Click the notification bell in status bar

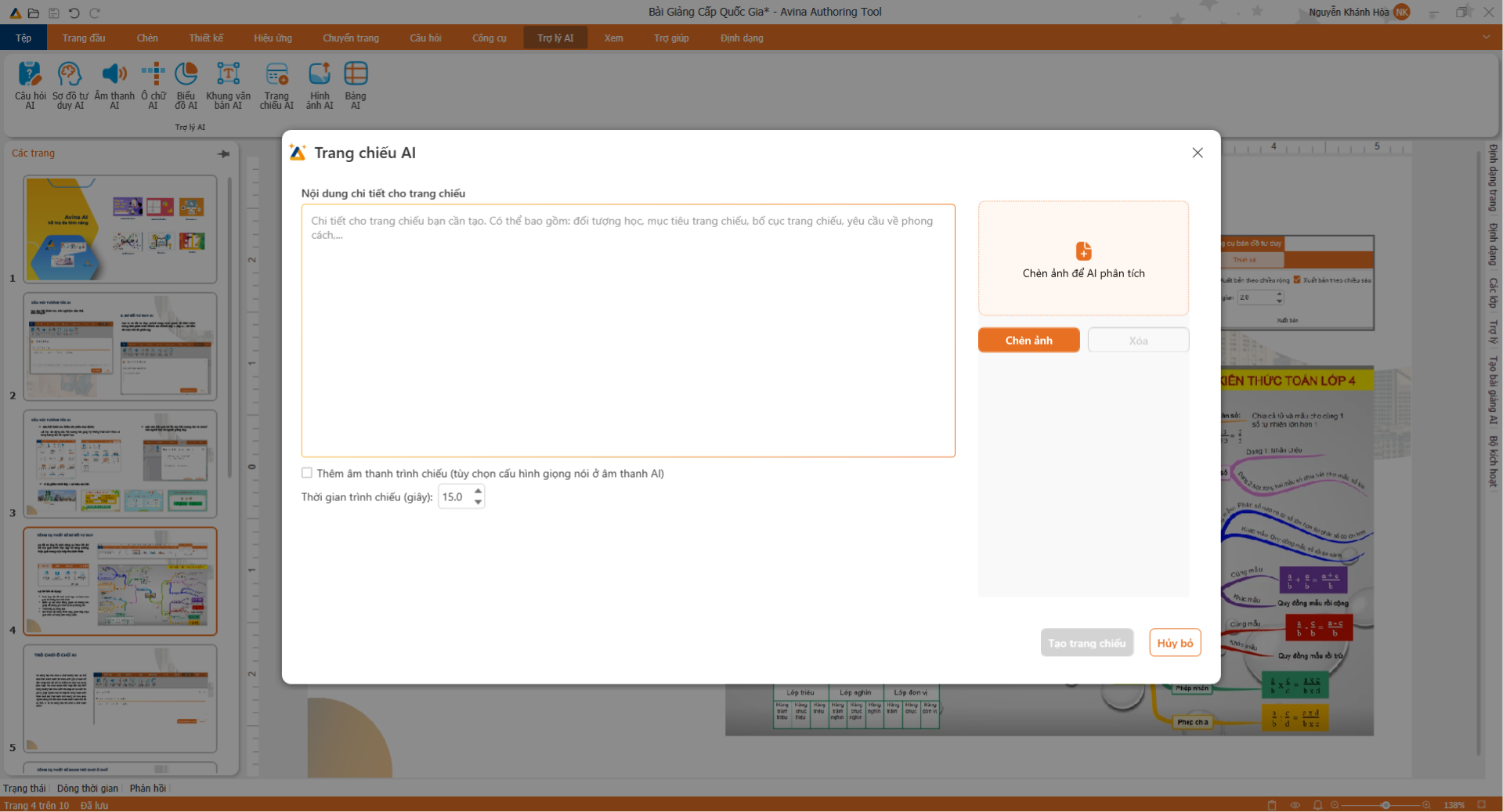[1317, 805]
